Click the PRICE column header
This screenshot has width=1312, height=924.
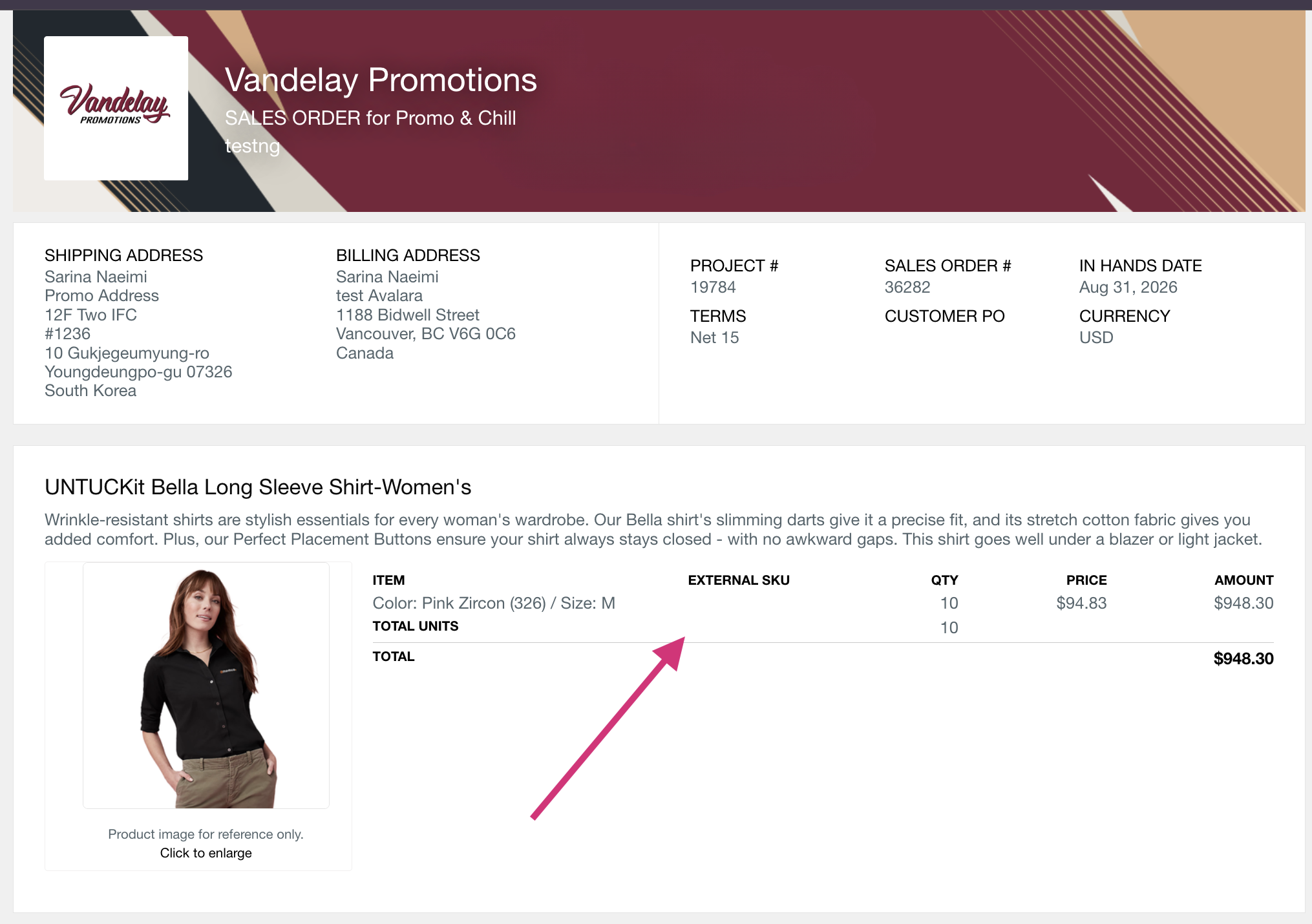click(1086, 580)
